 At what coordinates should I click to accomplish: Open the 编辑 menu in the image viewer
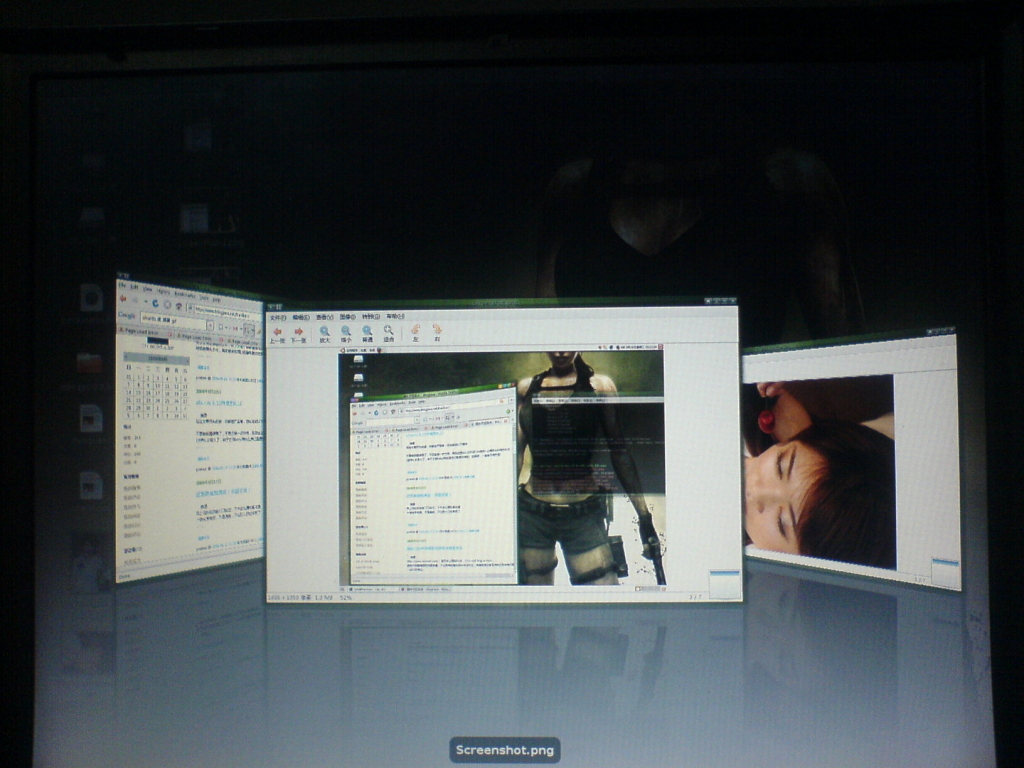(x=301, y=317)
